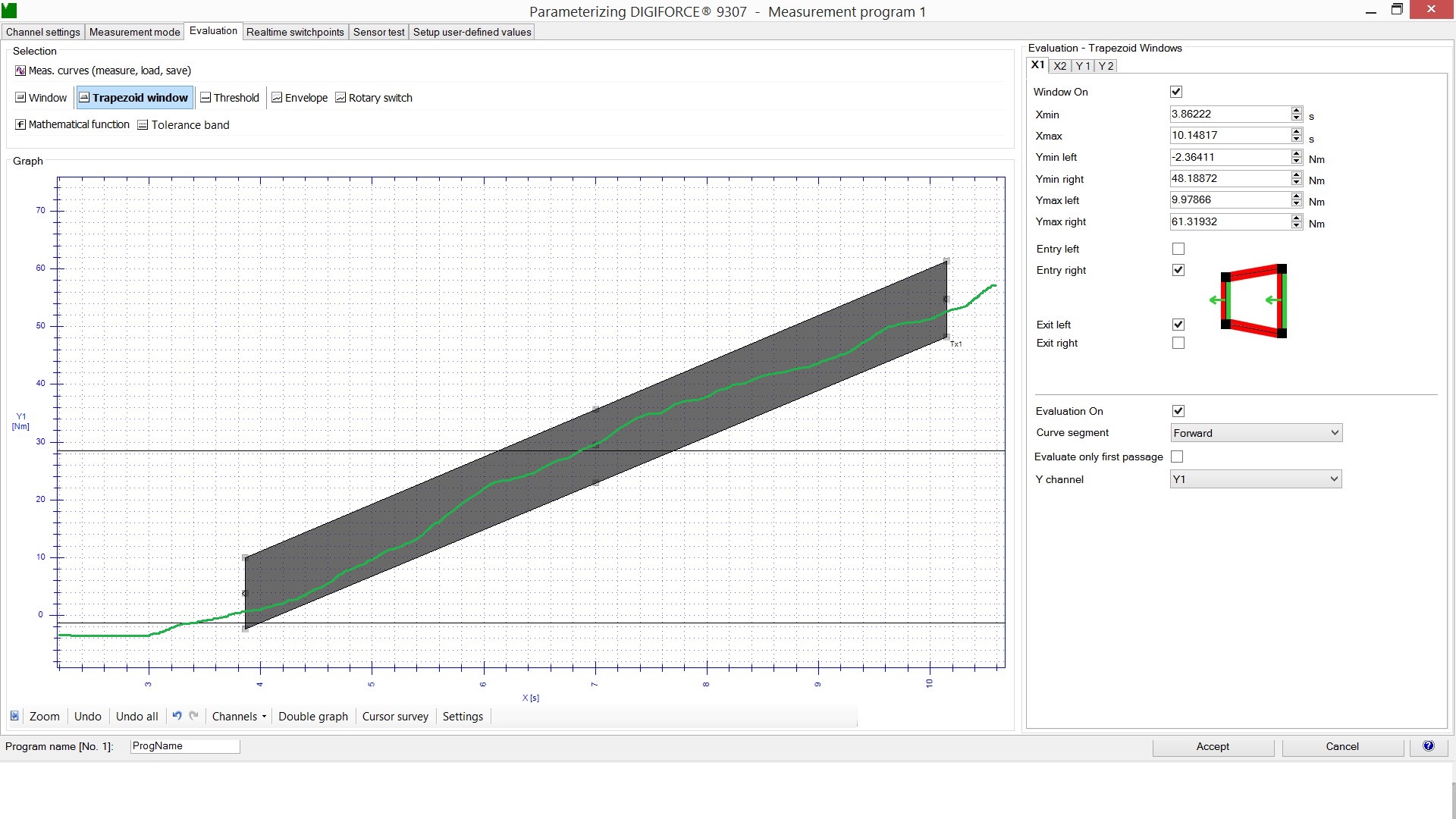Select the Envelope evaluation tool
This screenshot has width=1456, height=819.
click(300, 98)
